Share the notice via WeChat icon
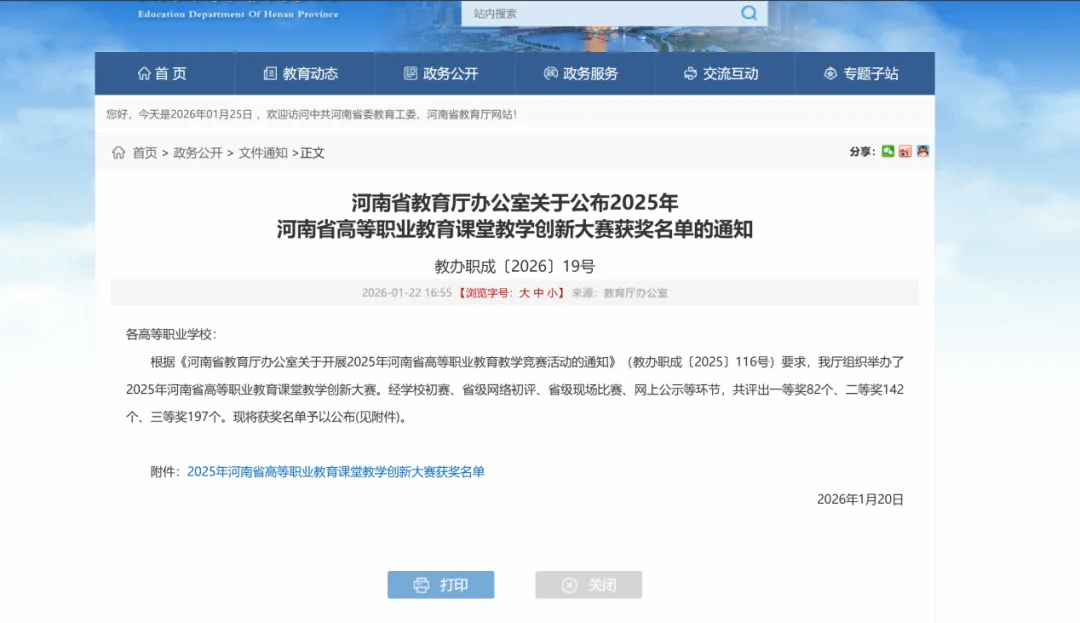 (x=888, y=152)
